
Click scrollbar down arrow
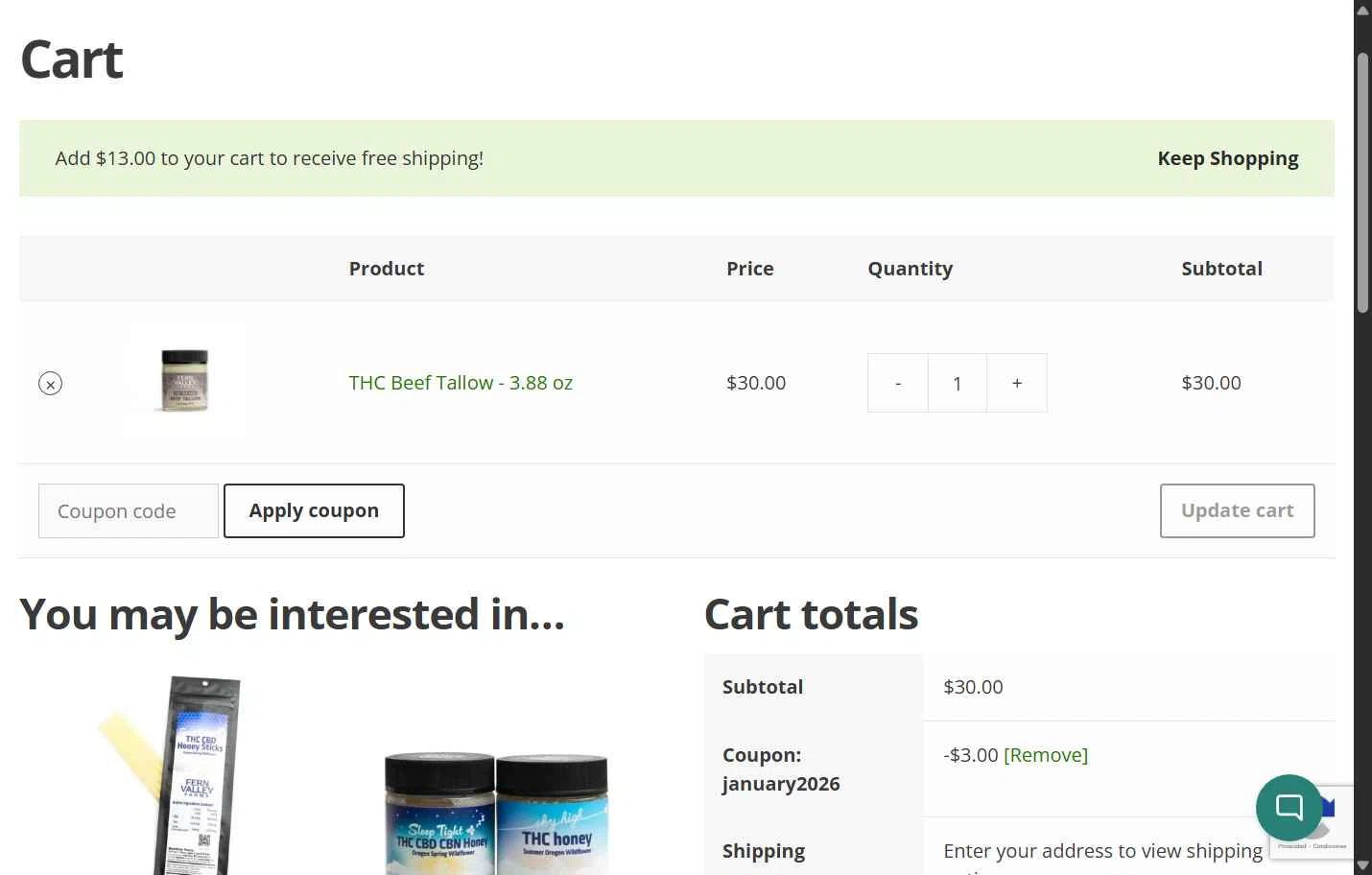point(1362,865)
